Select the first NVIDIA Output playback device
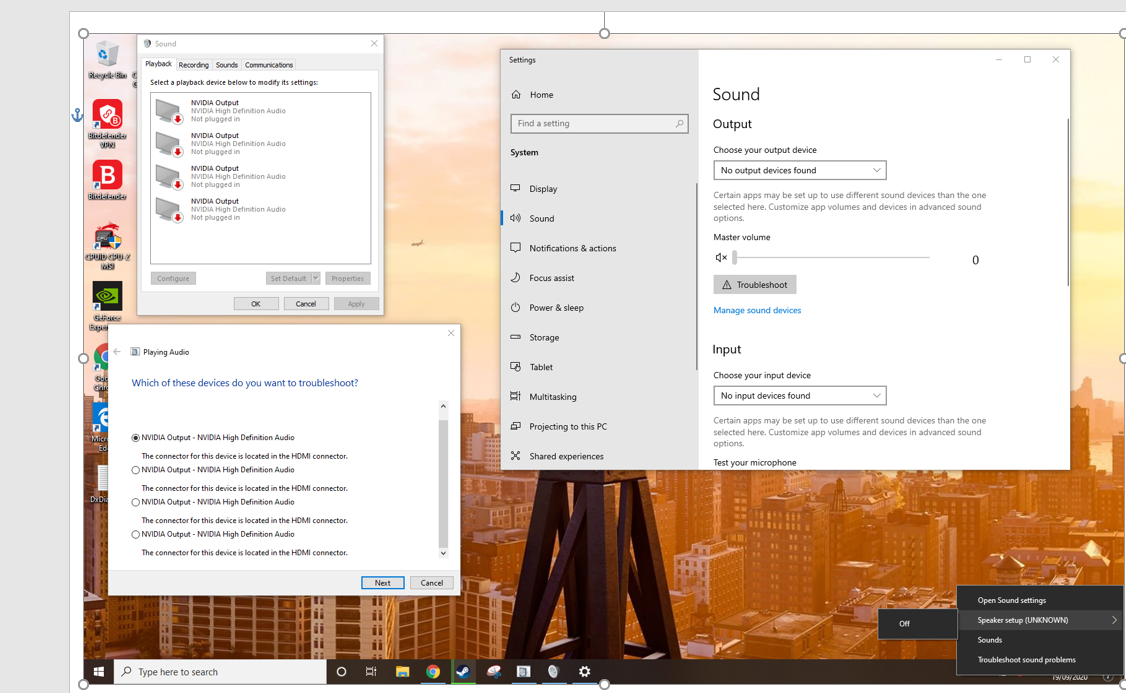The image size is (1126, 693). 260,111
